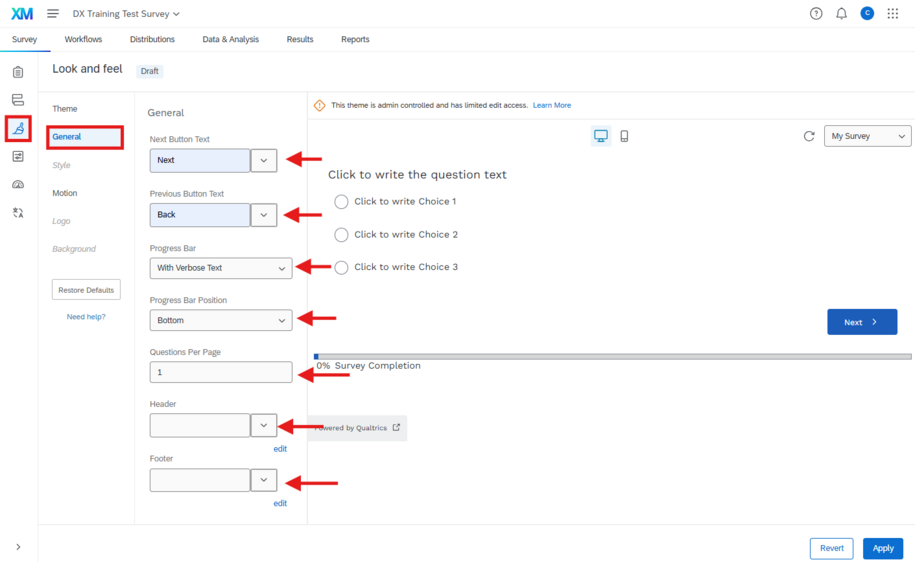This screenshot has height=562, width=915.
Task: Open the survey flow icon in sidebar
Action: coord(18,100)
